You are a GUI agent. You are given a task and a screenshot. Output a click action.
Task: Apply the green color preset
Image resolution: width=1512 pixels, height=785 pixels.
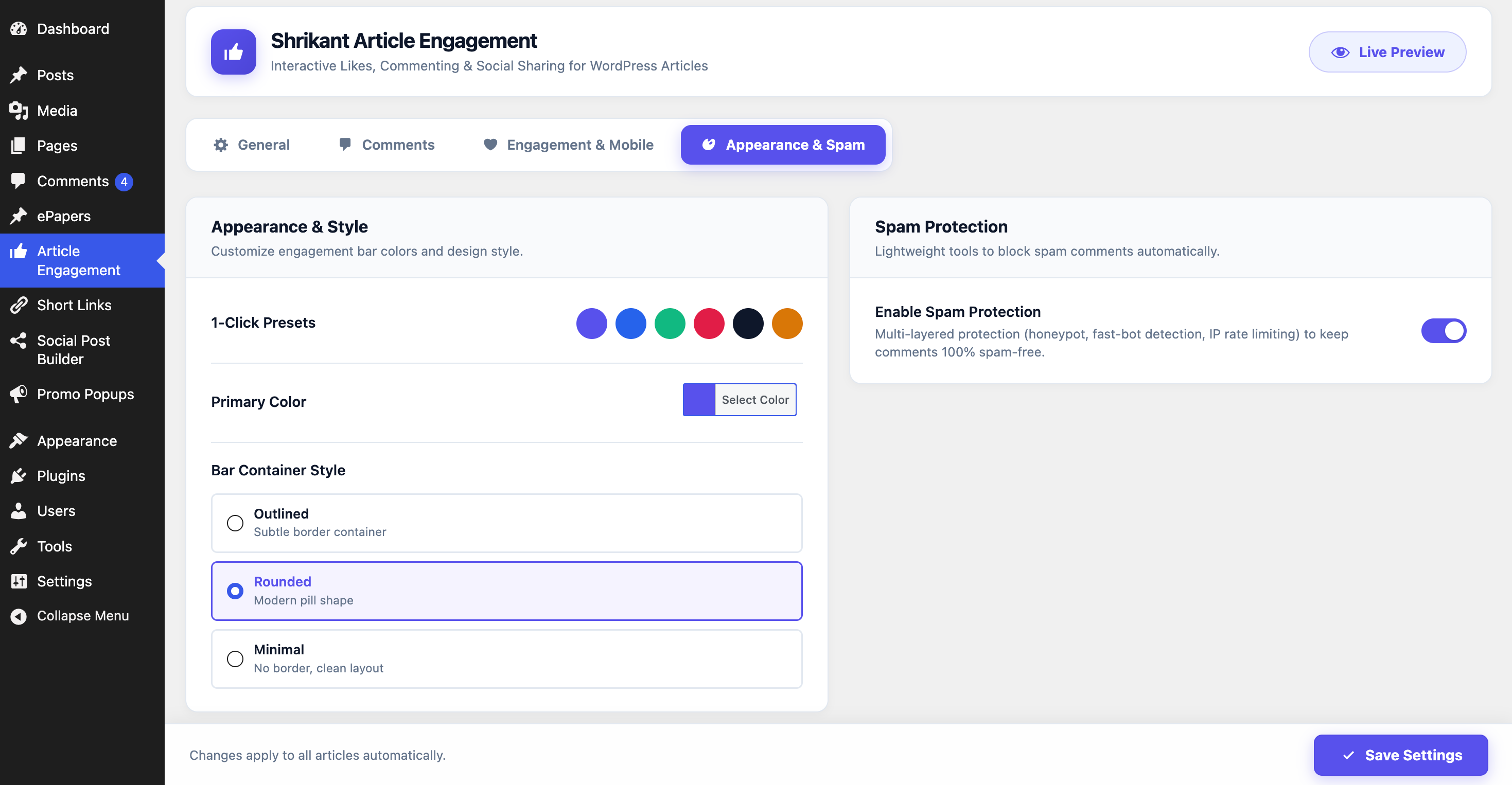[670, 323]
